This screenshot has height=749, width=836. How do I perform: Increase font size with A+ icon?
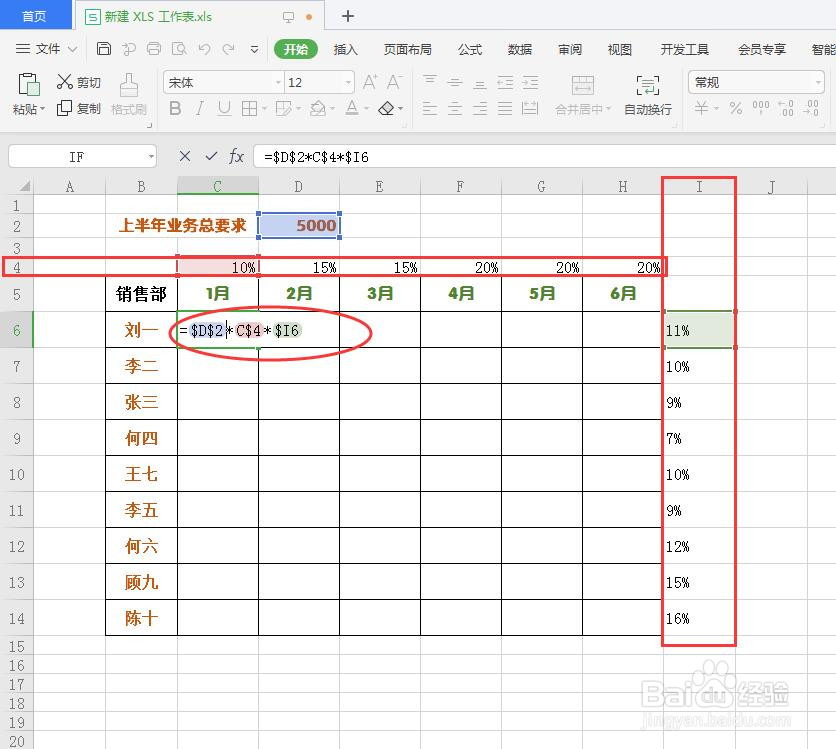click(x=370, y=82)
